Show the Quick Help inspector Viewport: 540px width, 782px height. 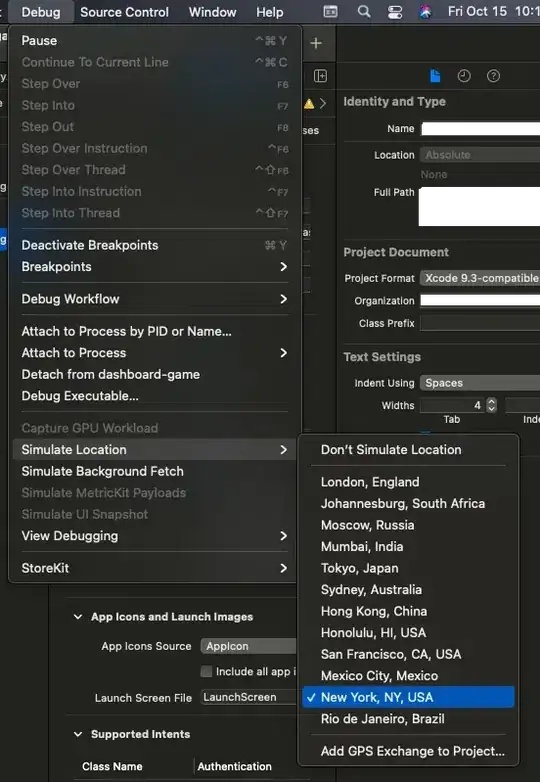point(493,76)
